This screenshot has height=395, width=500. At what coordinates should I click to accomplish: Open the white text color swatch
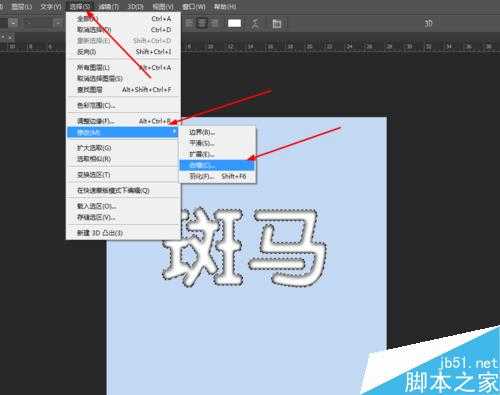[234, 23]
